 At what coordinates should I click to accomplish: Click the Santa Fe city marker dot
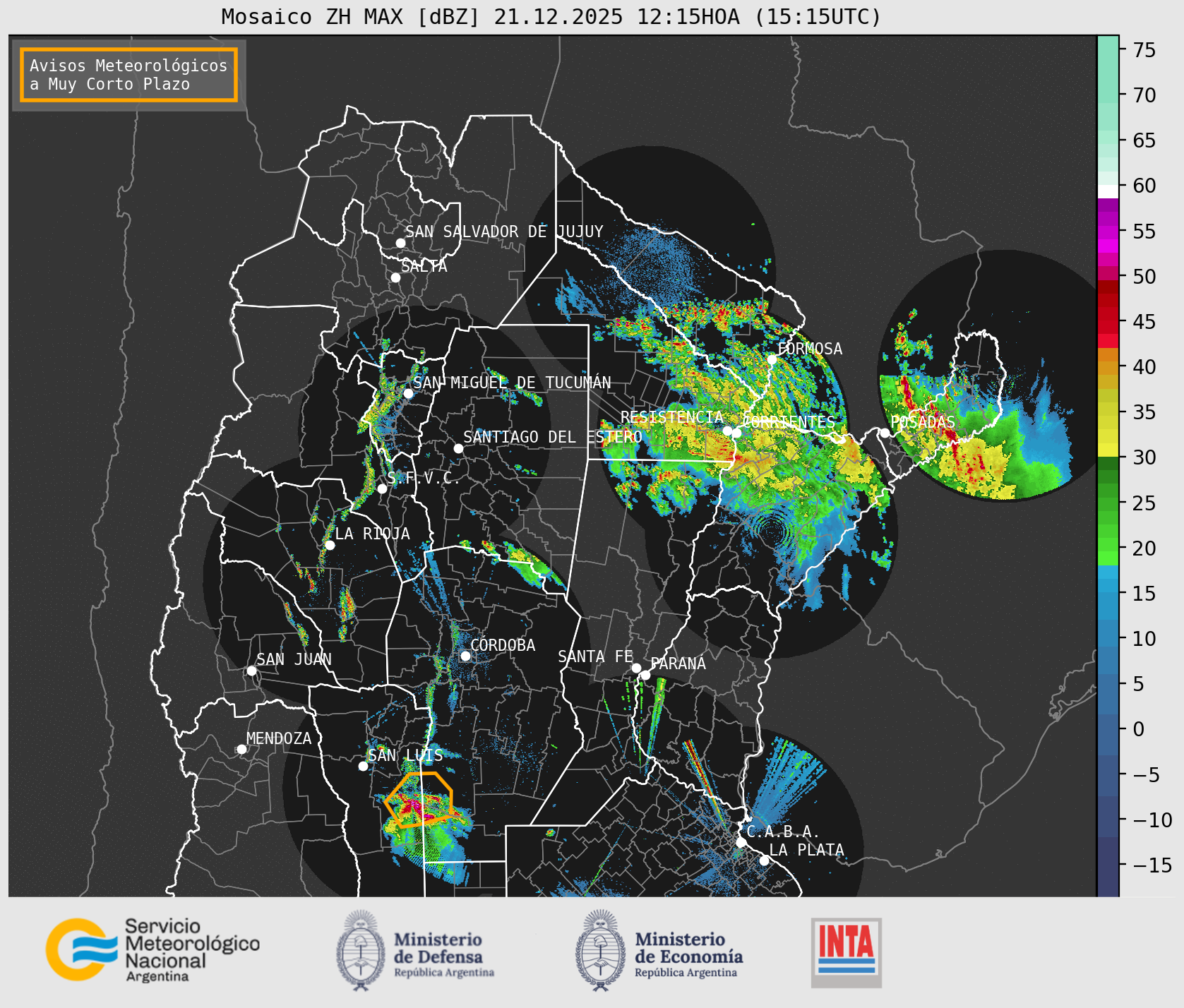[636, 668]
